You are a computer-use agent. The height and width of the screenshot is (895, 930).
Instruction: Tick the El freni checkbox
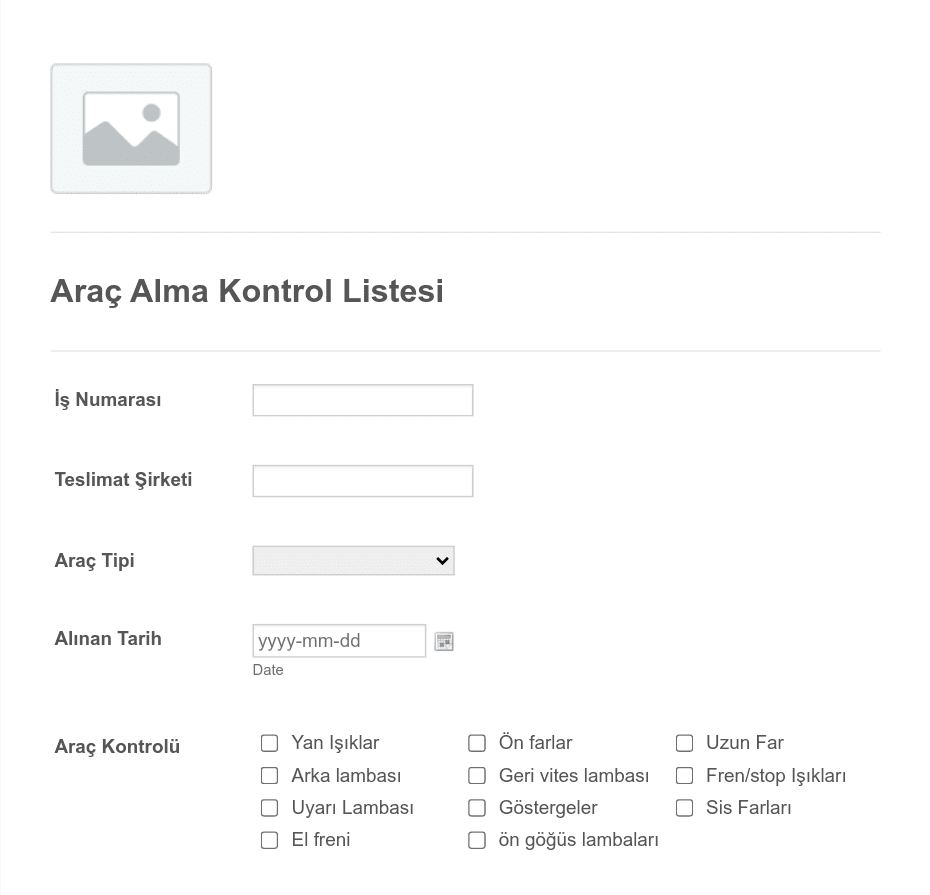tap(269, 840)
